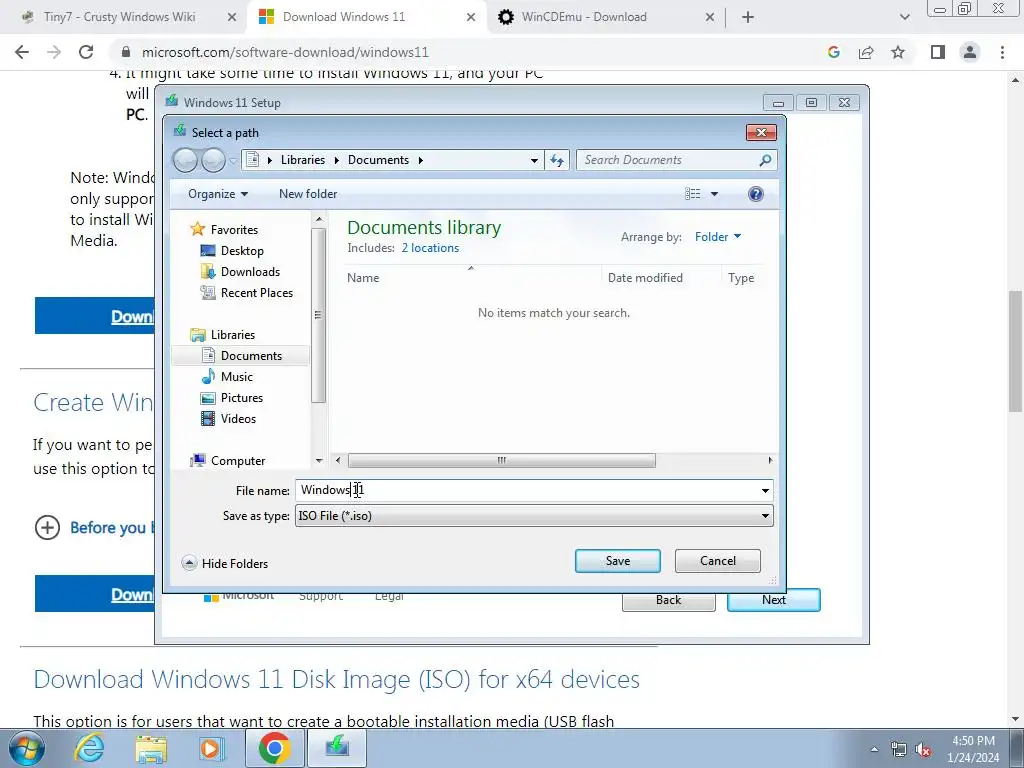Switch to WinCDEmu - Download tab
Viewport: 1024px width, 768px height.
coord(583,17)
